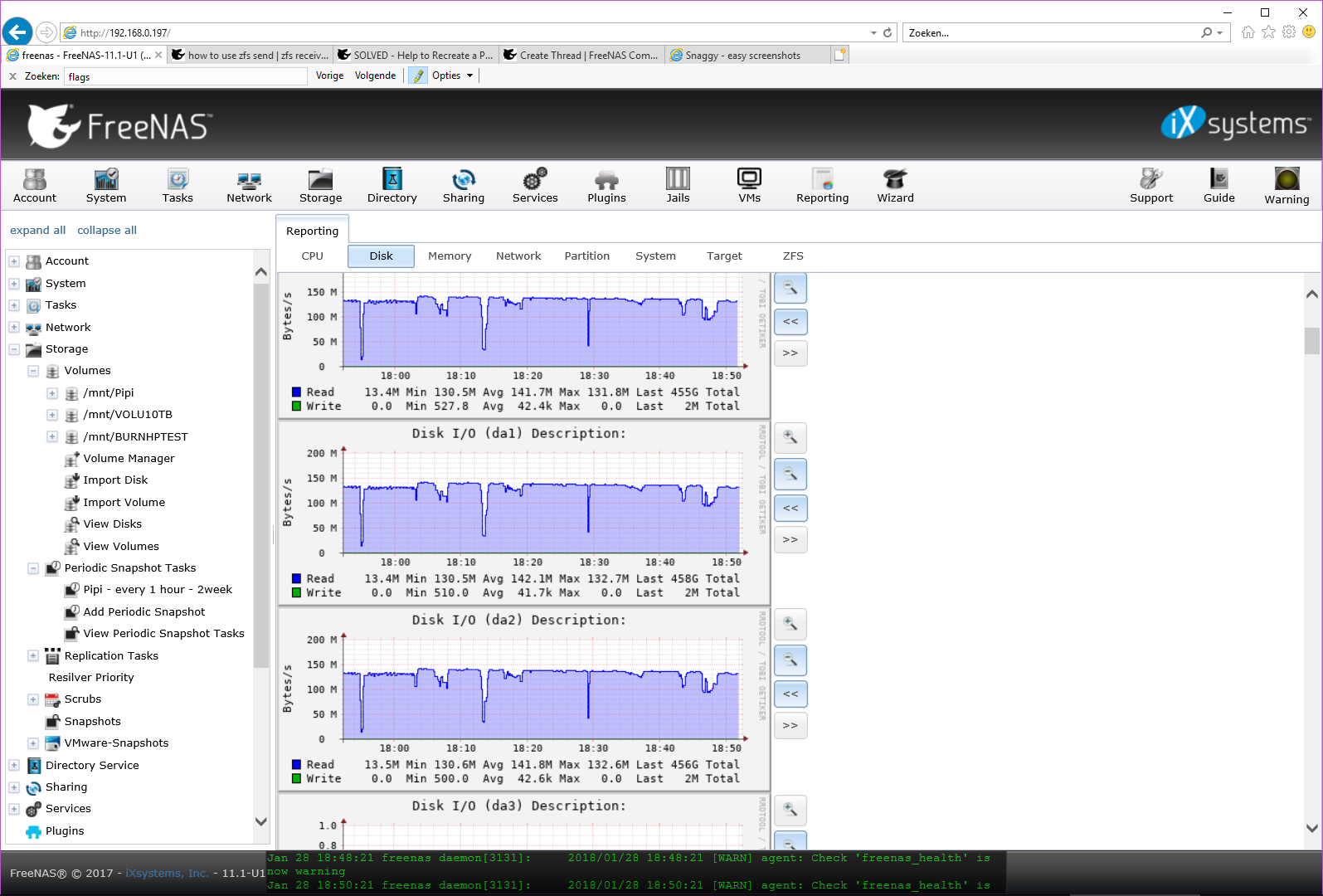Viewport: 1323px width, 896px height.
Task: Close the find bar with X
Action: point(12,76)
